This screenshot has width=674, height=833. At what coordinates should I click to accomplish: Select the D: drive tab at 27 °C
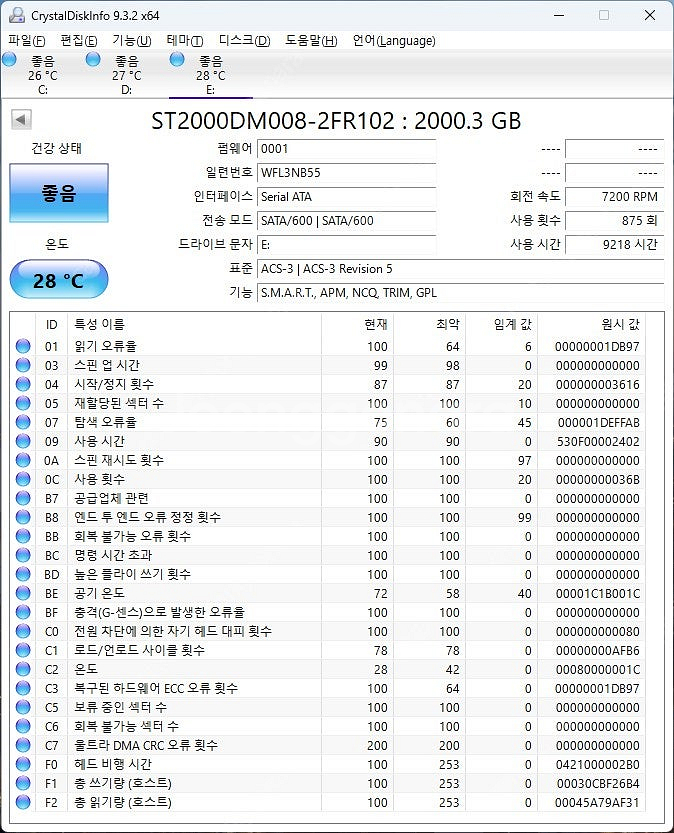point(126,74)
